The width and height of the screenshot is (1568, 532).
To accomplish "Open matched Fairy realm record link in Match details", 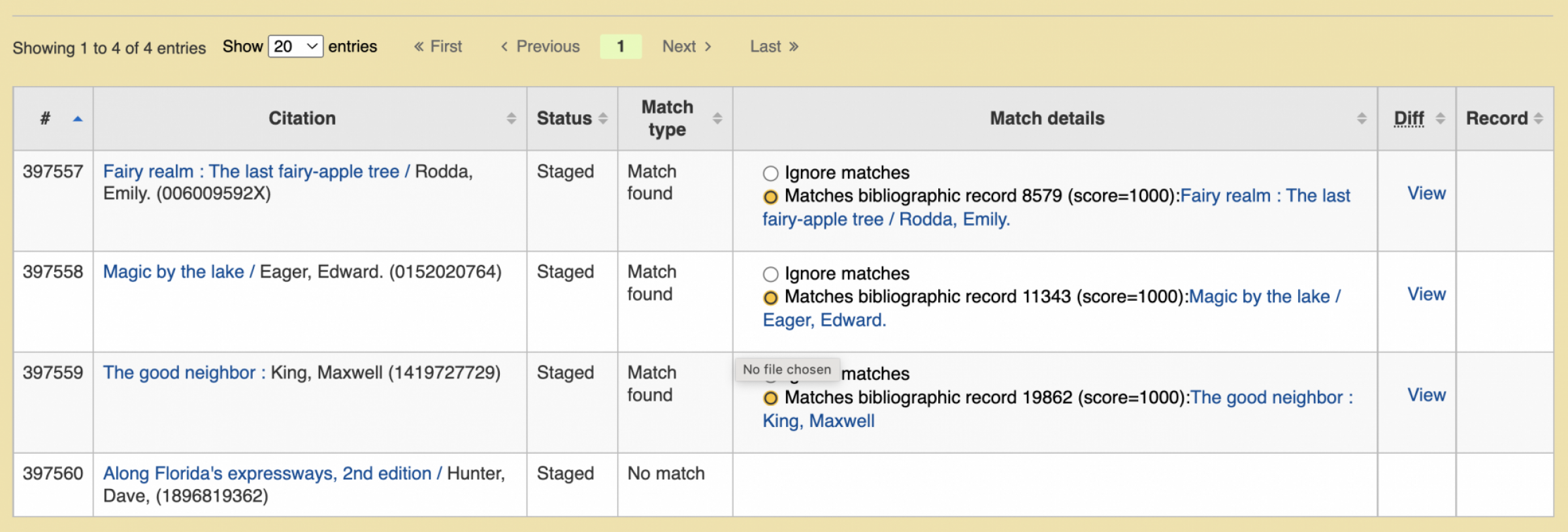I will [1056, 208].
